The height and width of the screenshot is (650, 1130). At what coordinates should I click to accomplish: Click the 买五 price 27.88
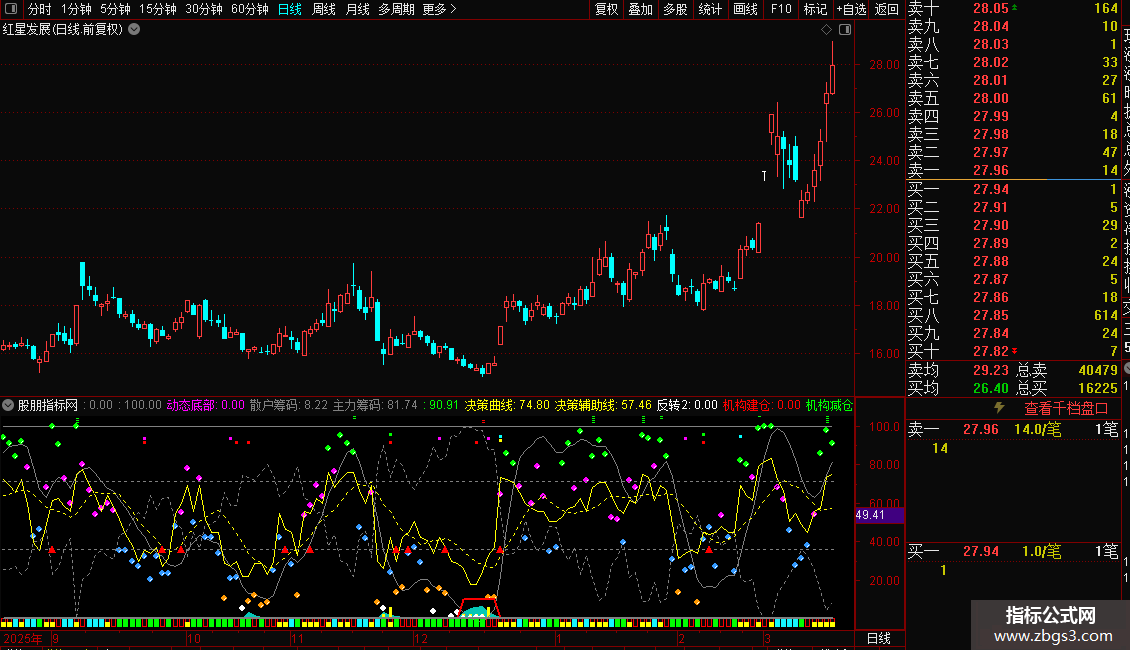(x=990, y=261)
